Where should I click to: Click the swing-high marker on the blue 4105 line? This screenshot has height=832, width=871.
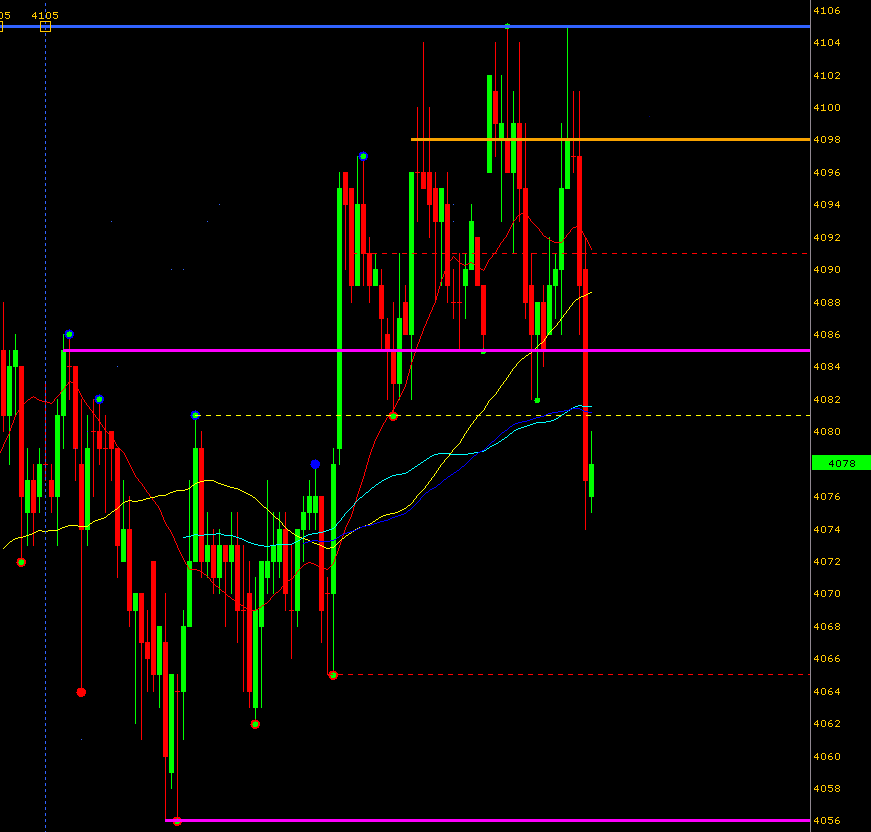507,26
